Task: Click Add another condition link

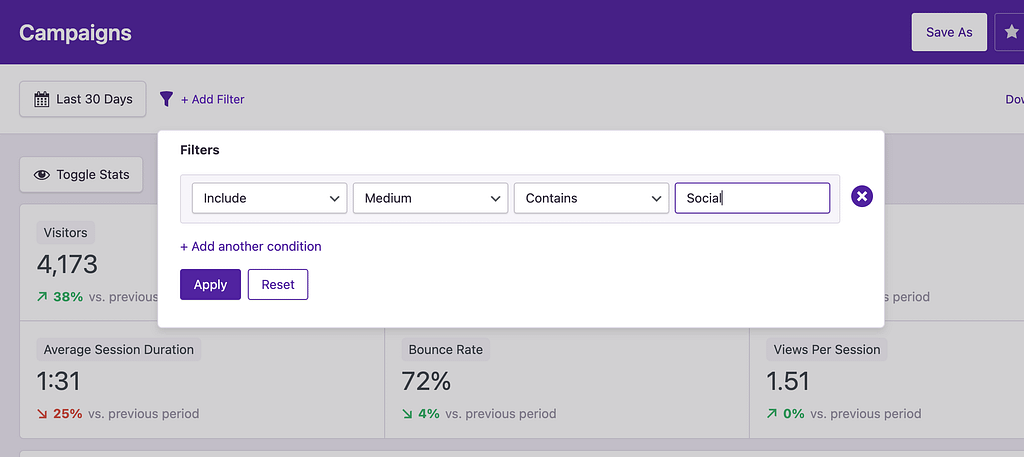Action: [251, 246]
